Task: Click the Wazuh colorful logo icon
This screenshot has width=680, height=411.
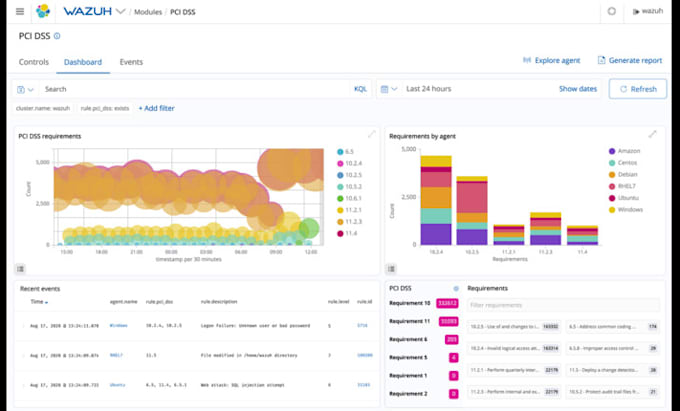Action: [x=43, y=11]
